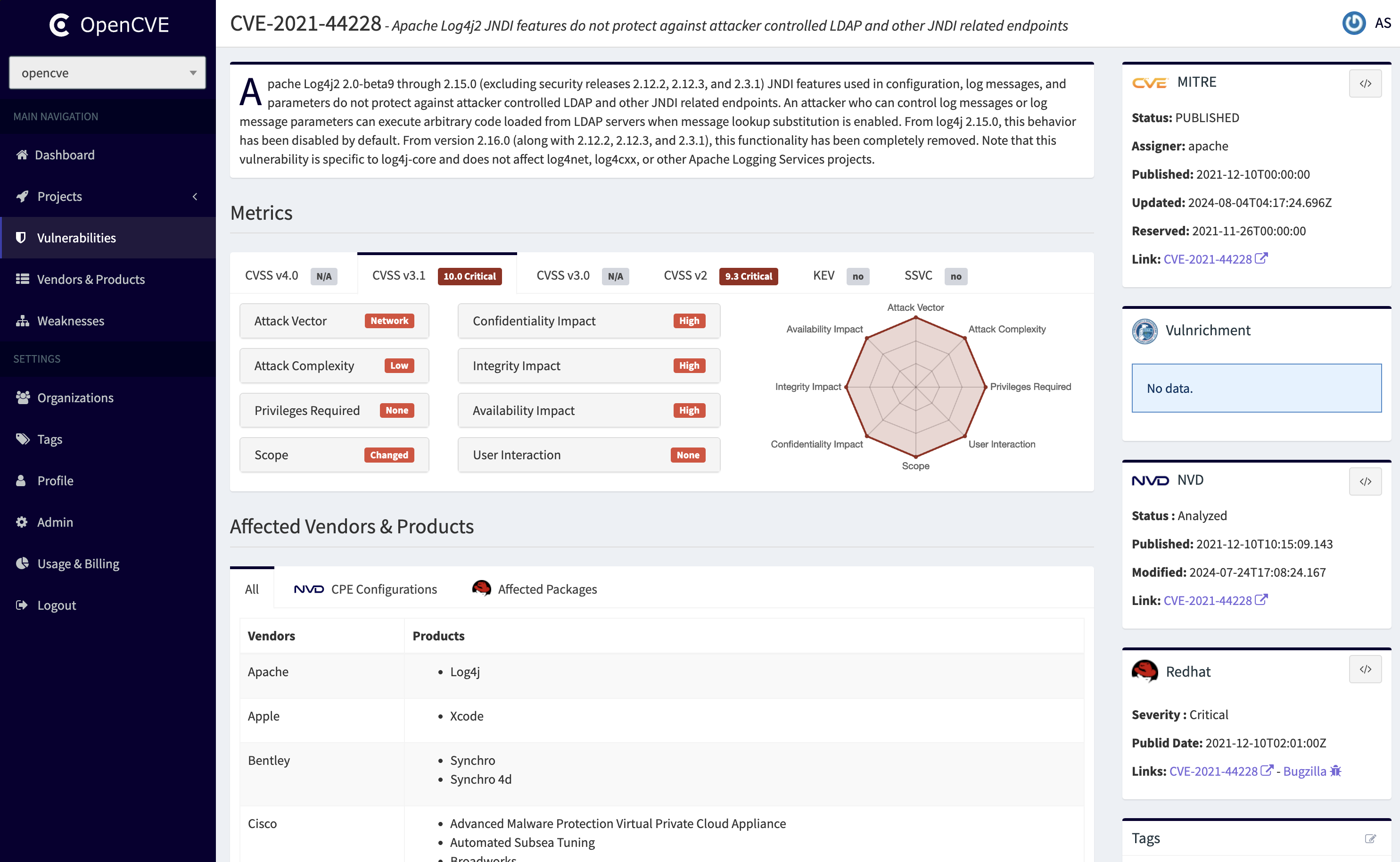Viewport: 1400px width, 862px height.
Task: Click the CVSS radar chart
Action: point(915,387)
